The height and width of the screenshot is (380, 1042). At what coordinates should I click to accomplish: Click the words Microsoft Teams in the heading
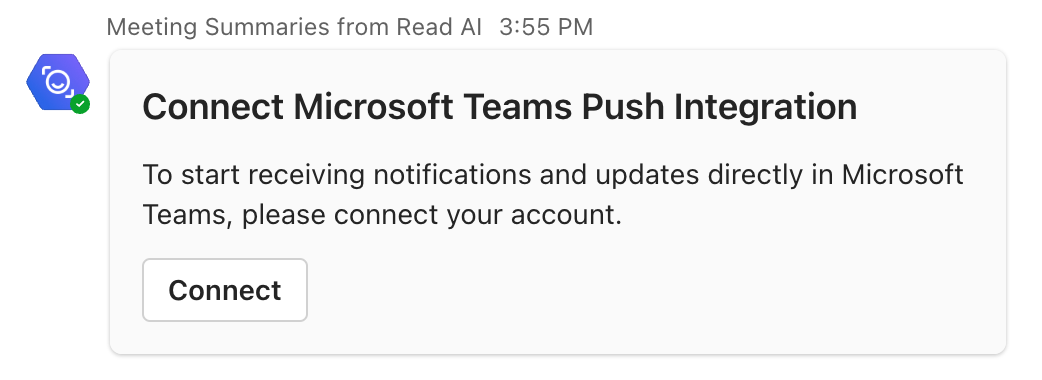click(433, 107)
